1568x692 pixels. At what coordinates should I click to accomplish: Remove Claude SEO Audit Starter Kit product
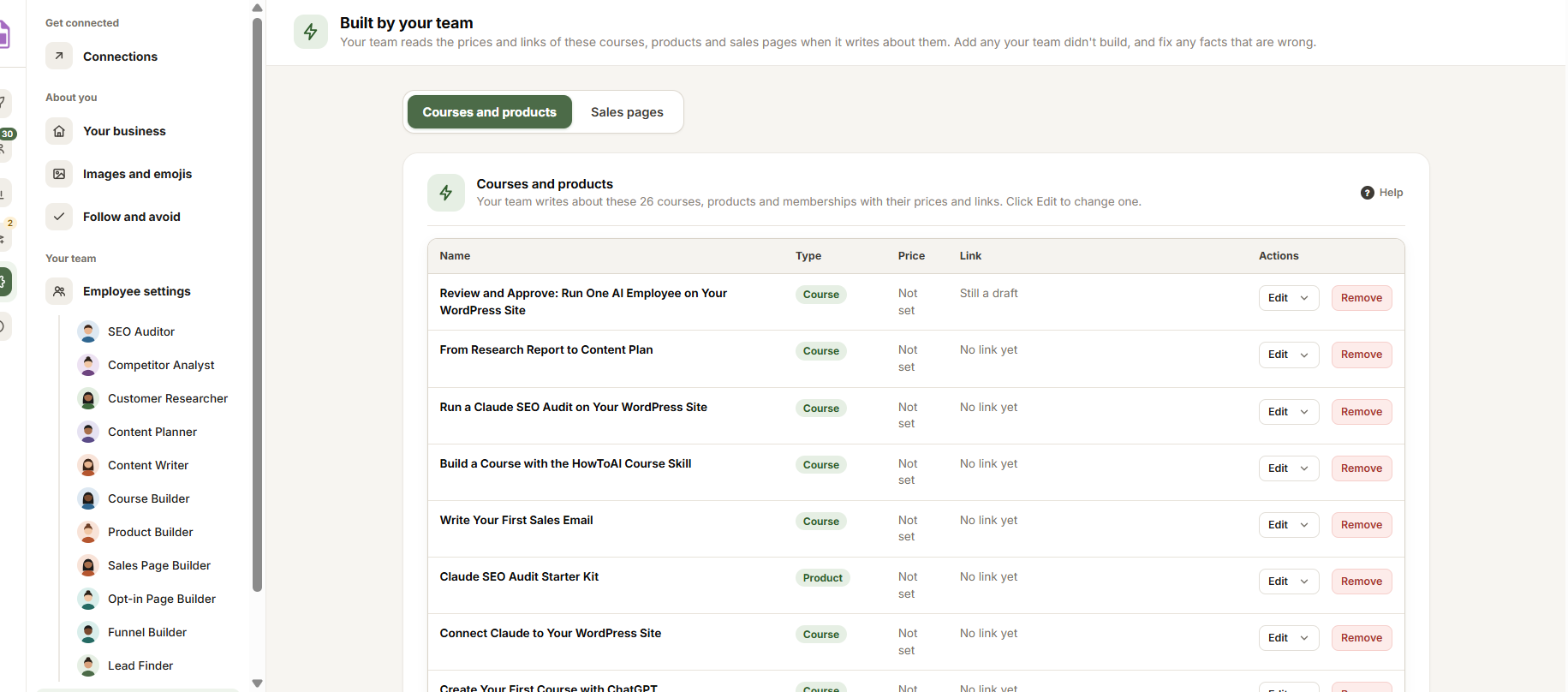click(x=1361, y=581)
